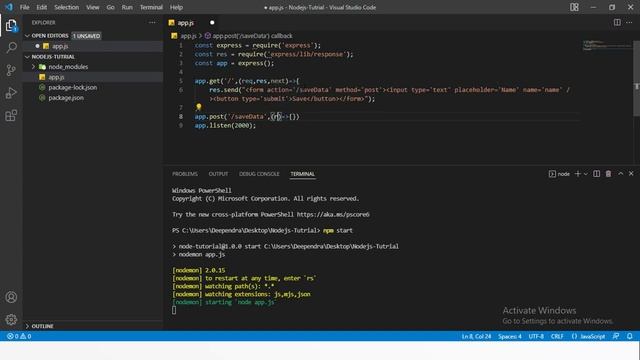Switch to the Output tab

(x=218, y=174)
